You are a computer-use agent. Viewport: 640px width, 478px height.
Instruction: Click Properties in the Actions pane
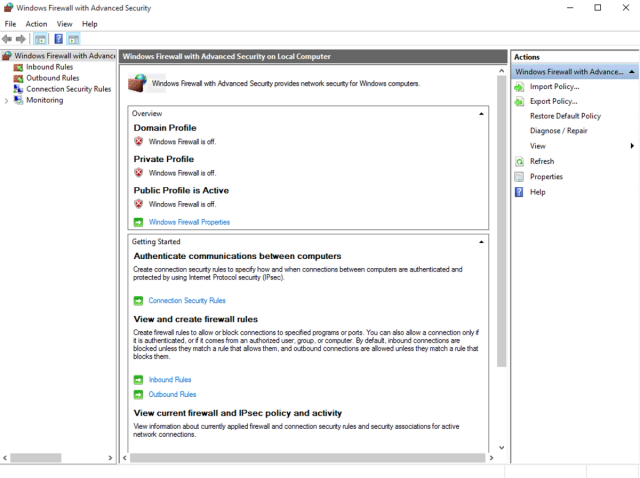[546, 177]
